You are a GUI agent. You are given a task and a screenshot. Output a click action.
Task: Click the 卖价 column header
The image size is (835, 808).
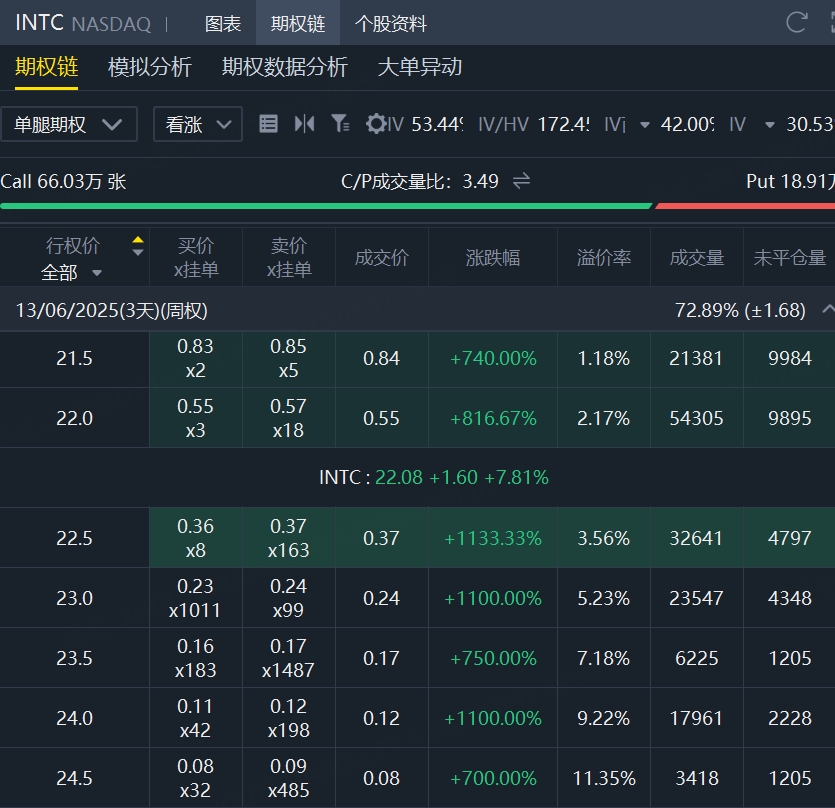pyautogui.click(x=289, y=258)
